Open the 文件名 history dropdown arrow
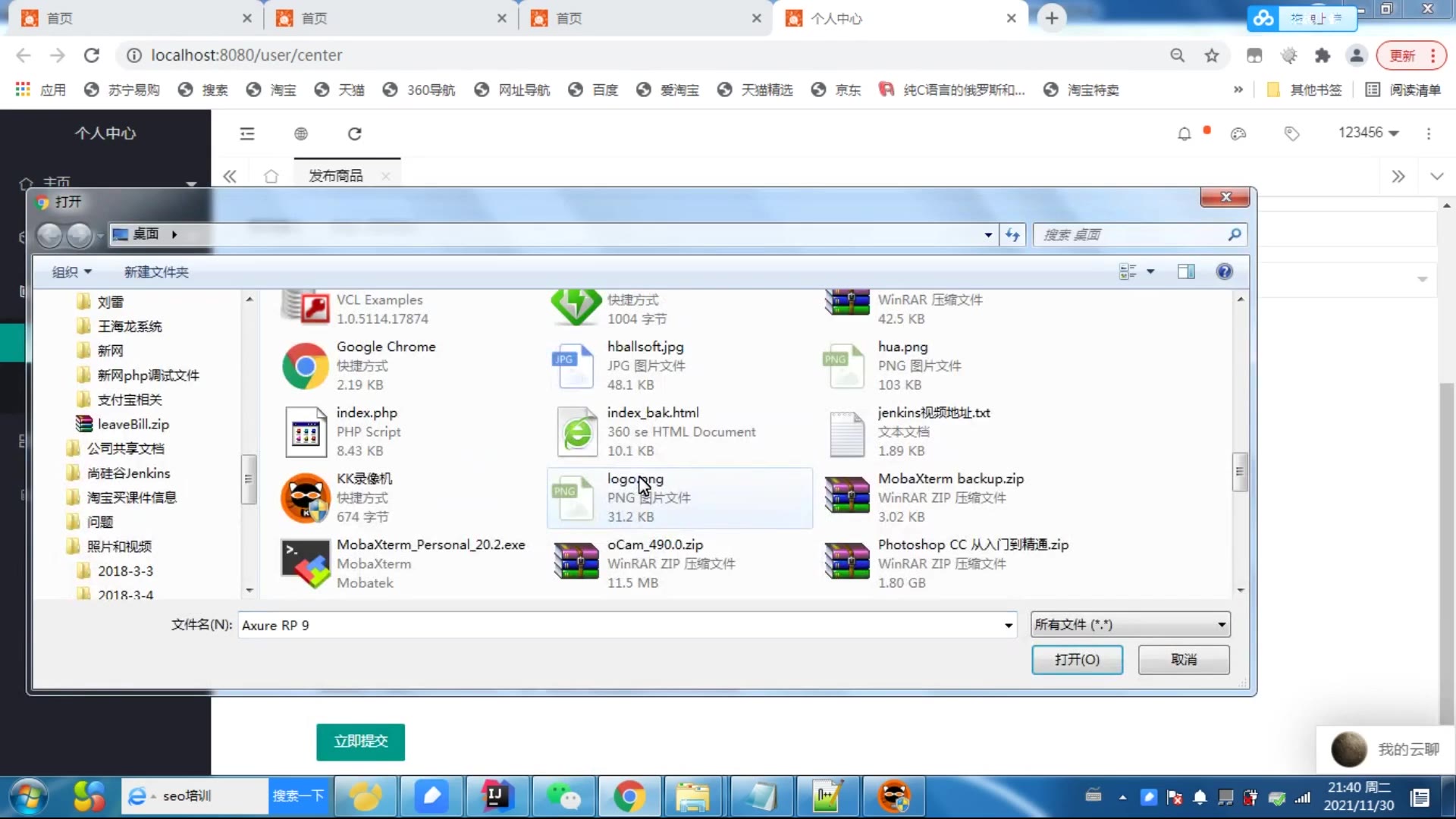Image resolution: width=1456 pixels, height=819 pixels. 1009,625
